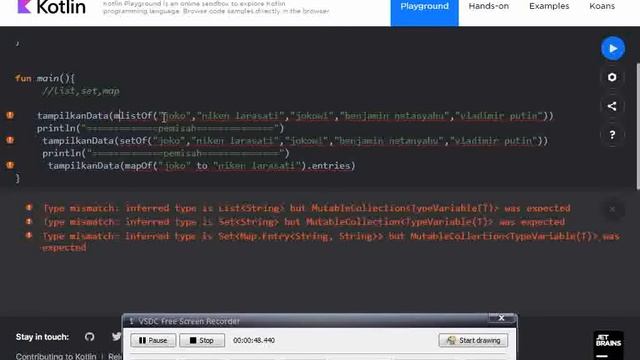Close the error output panel

pos(612,209)
